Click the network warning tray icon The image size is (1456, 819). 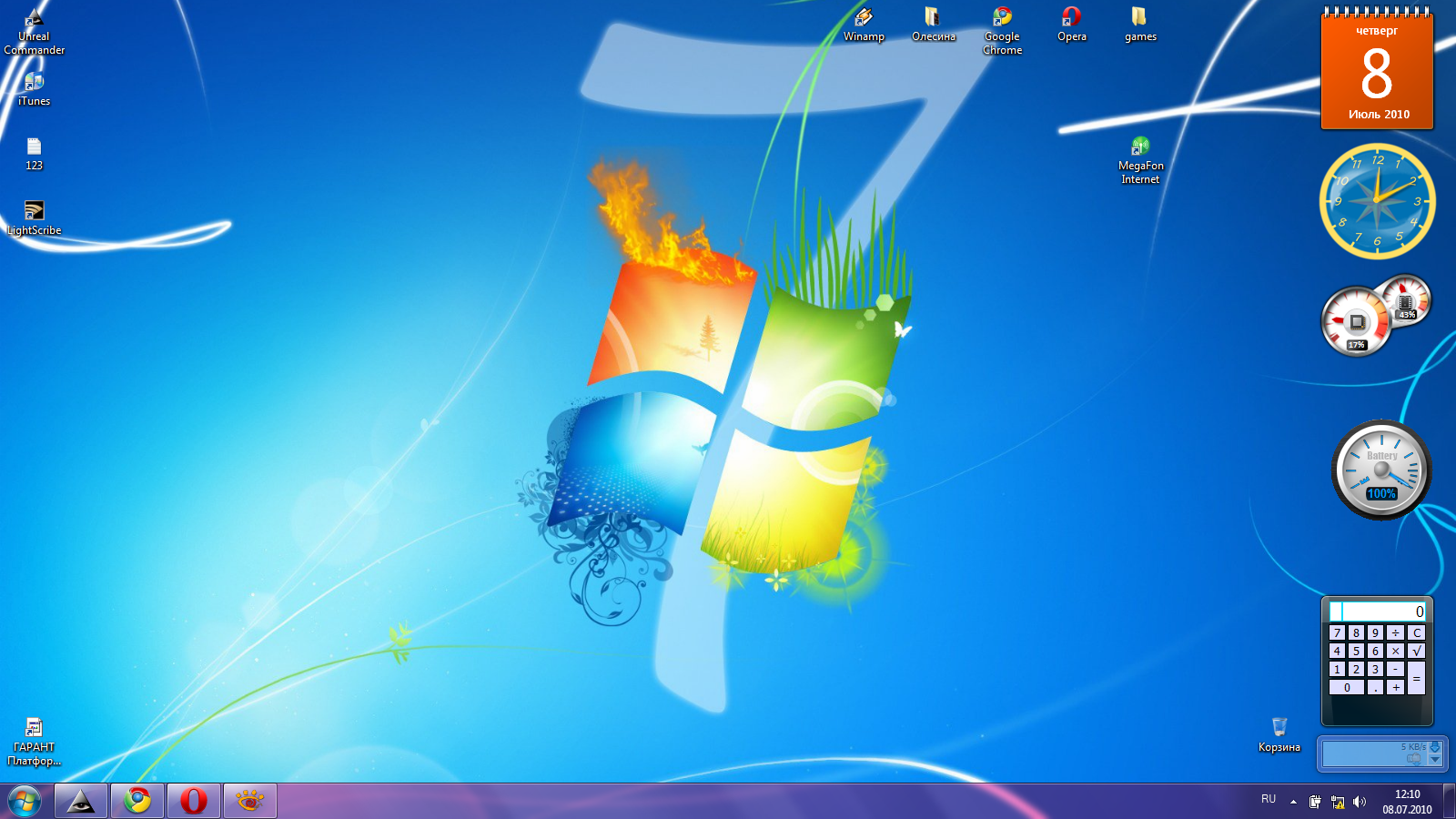[x=1338, y=802]
